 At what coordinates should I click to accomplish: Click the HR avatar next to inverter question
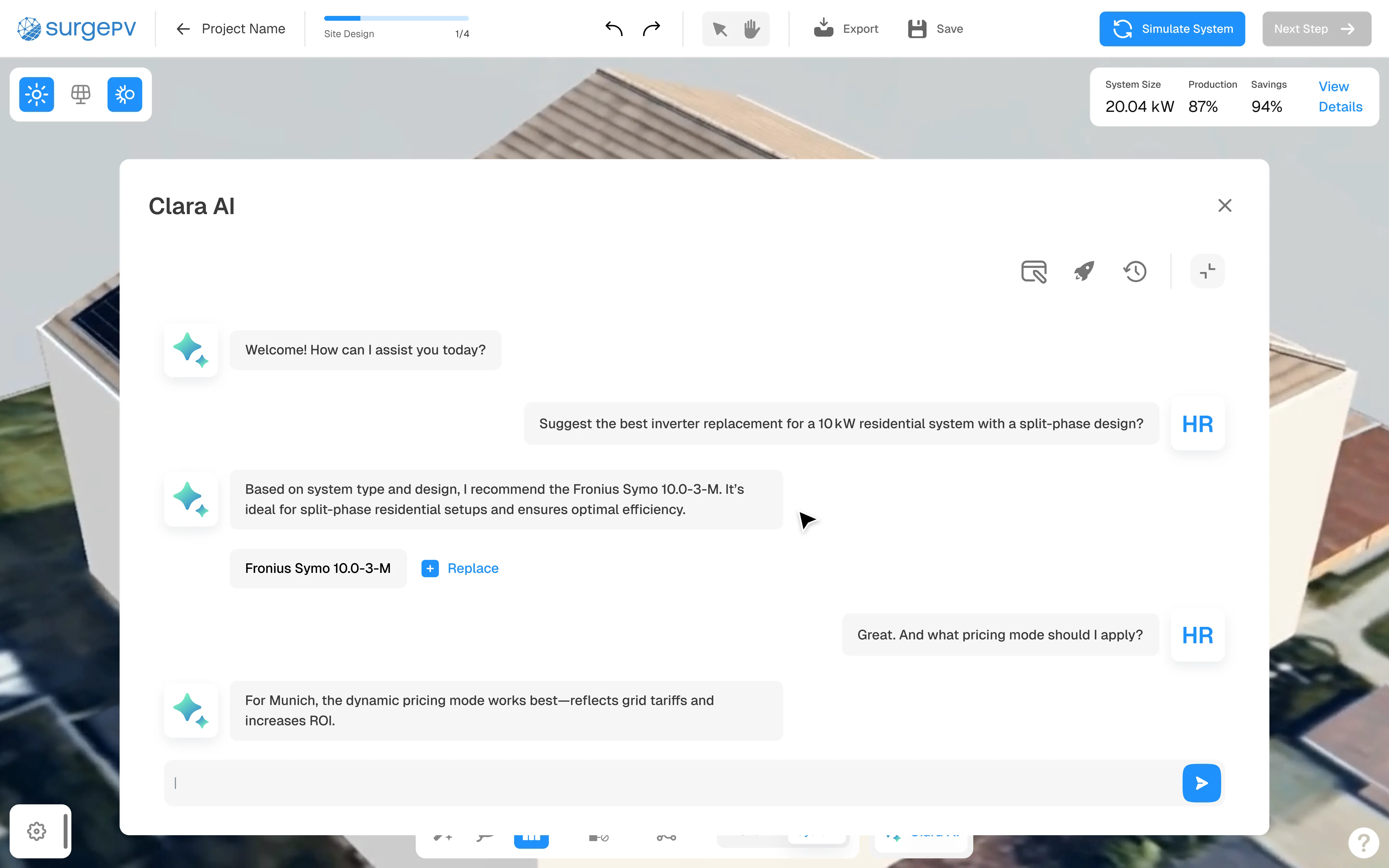point(1197,424)
